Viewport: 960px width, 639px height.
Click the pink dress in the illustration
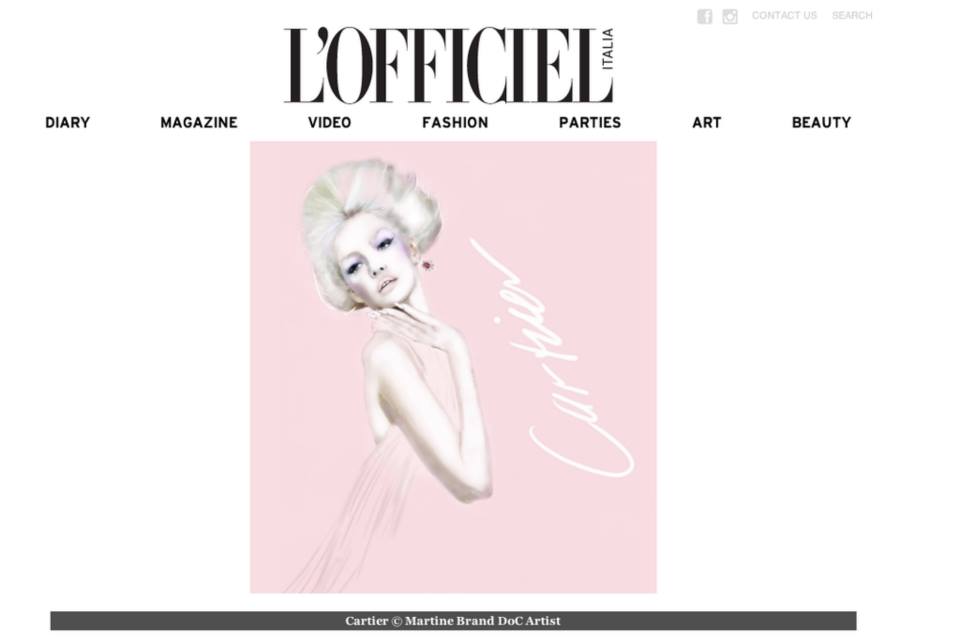point(373,490)
